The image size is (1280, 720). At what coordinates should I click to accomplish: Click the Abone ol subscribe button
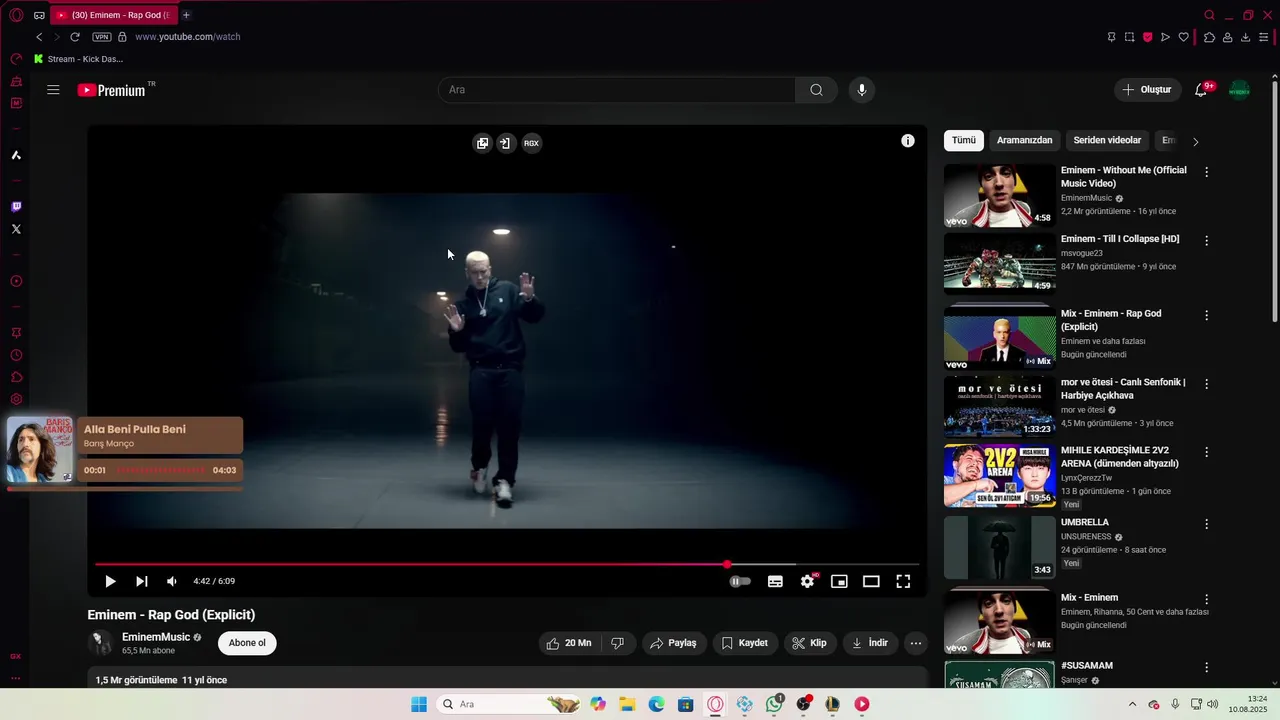247,643
